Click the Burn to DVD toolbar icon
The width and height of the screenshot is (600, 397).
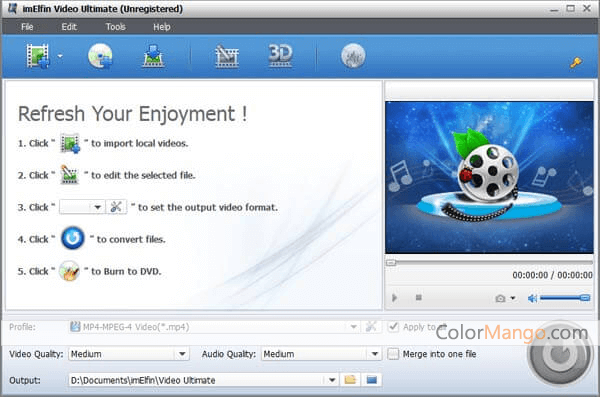click(x=353, y=56)
